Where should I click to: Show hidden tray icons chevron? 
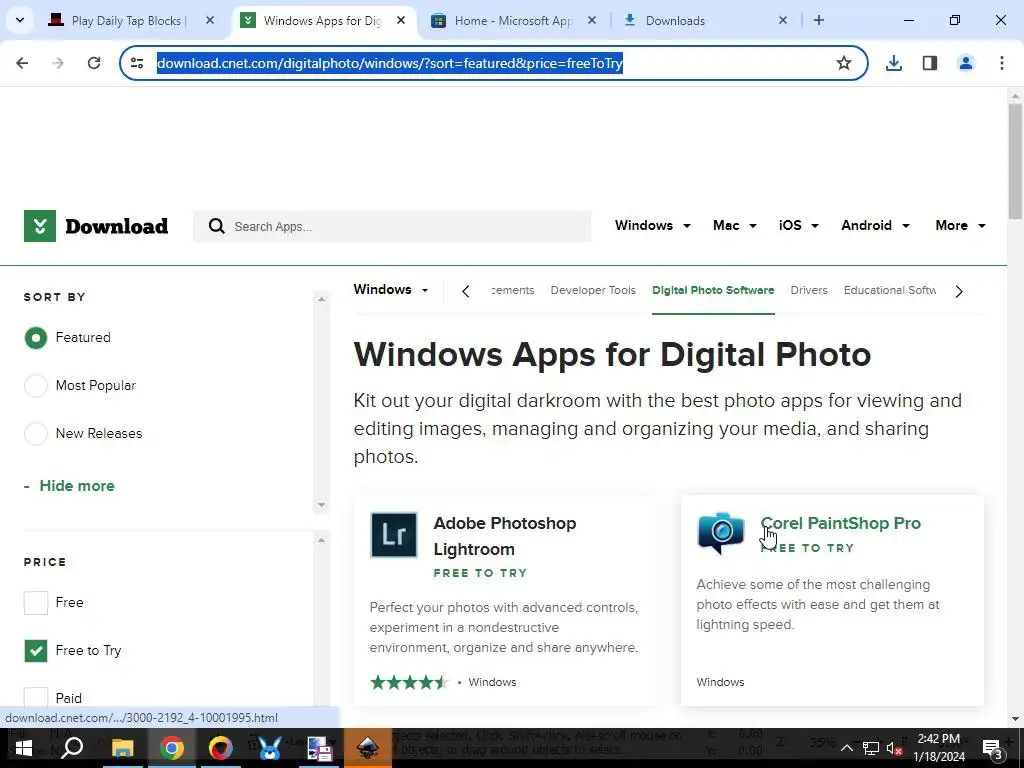click(846, 748)
